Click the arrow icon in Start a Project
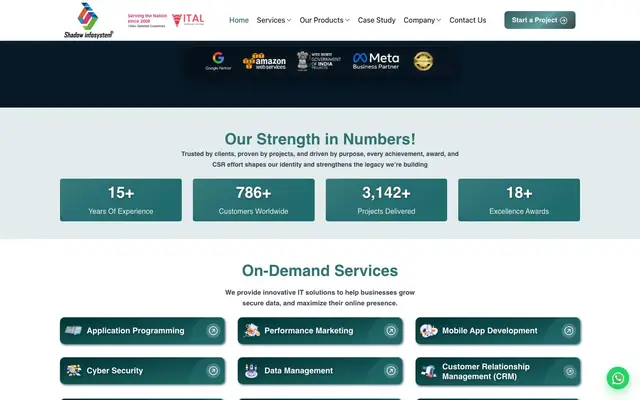The height and width of the screenshot is (400, 640). (x=563, y=20)
